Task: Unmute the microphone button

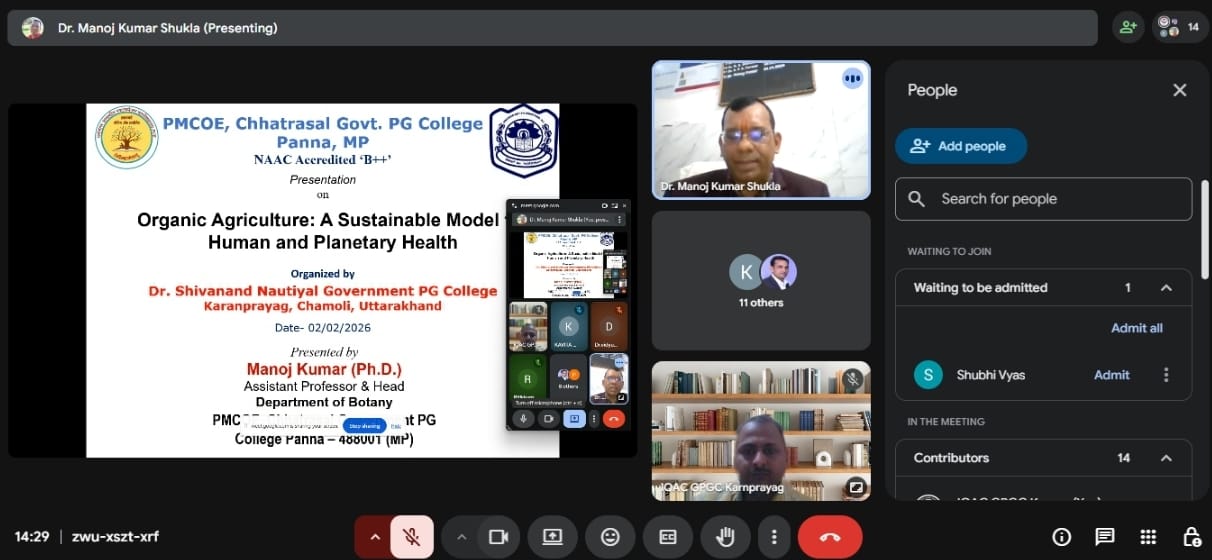Action: (411, 537)
